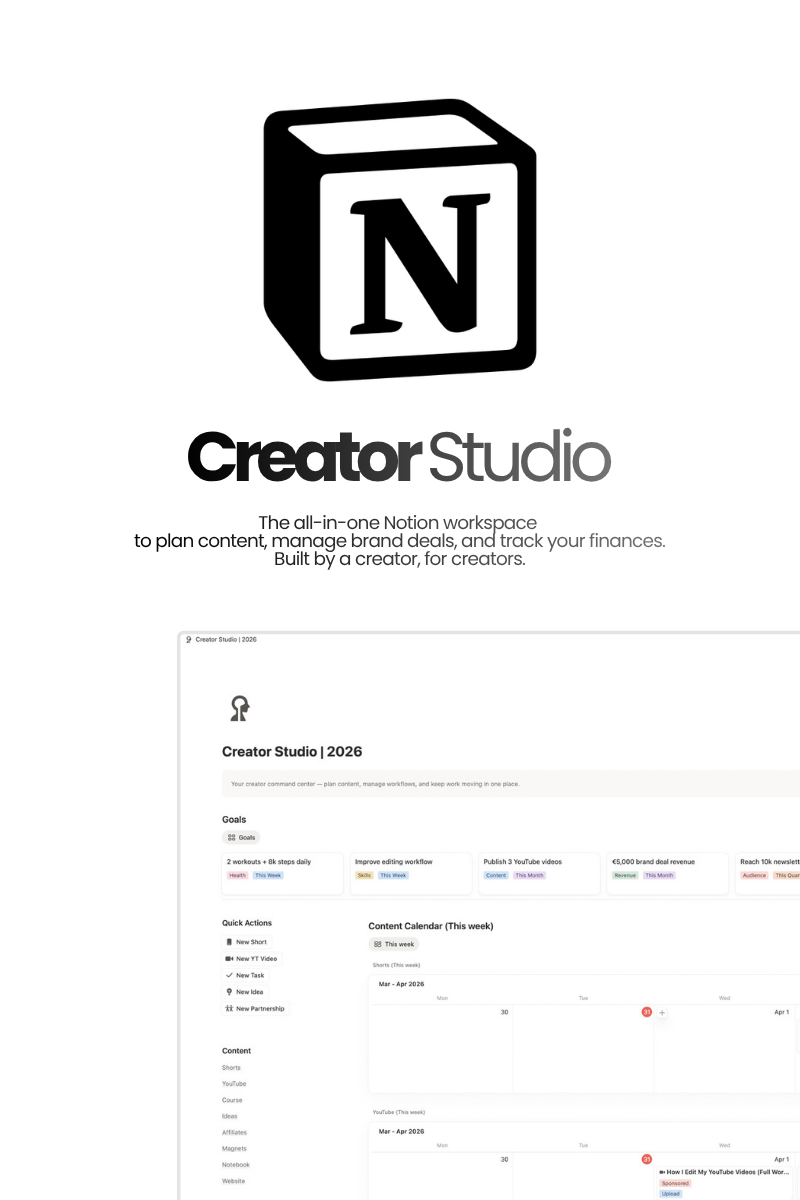Click the Content tag on Publish videos goal
This screenshot has height=1200, width=800.
point(496,875)
